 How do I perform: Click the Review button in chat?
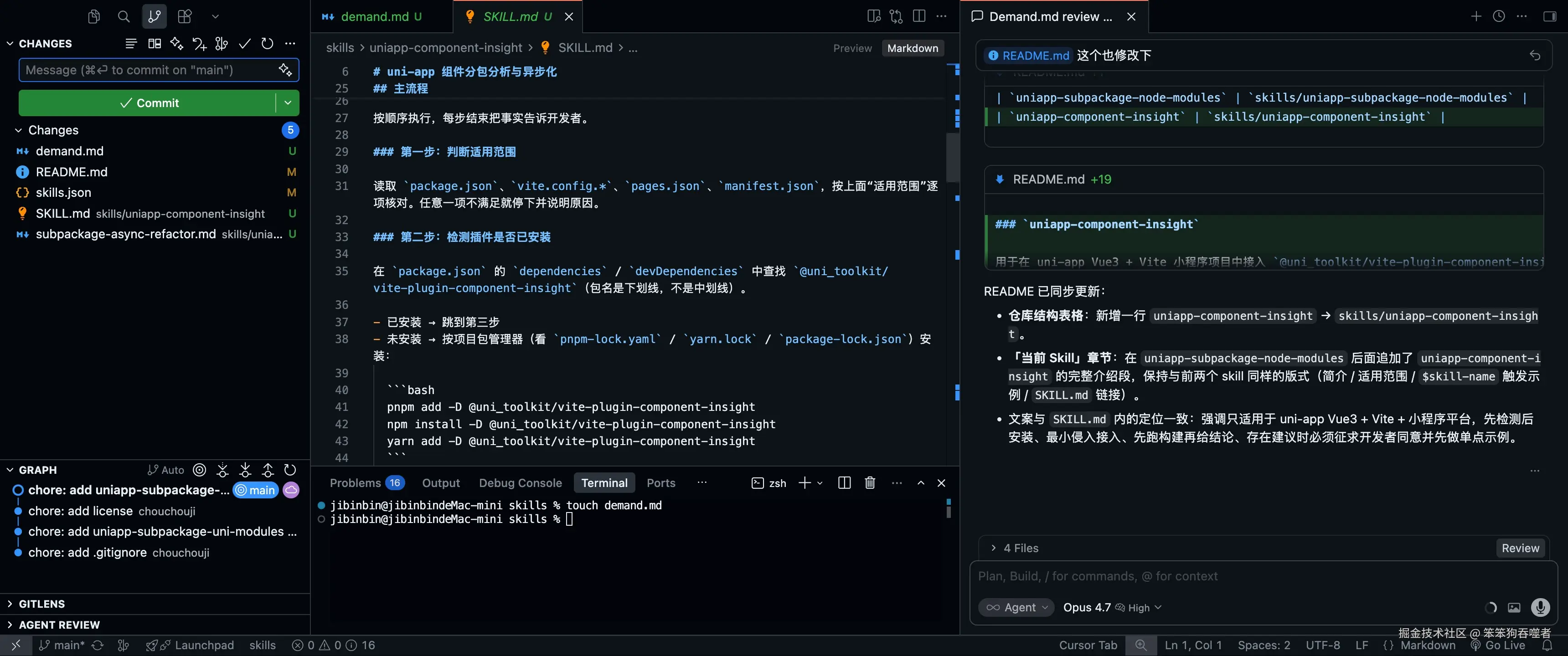click(1520, 548)
